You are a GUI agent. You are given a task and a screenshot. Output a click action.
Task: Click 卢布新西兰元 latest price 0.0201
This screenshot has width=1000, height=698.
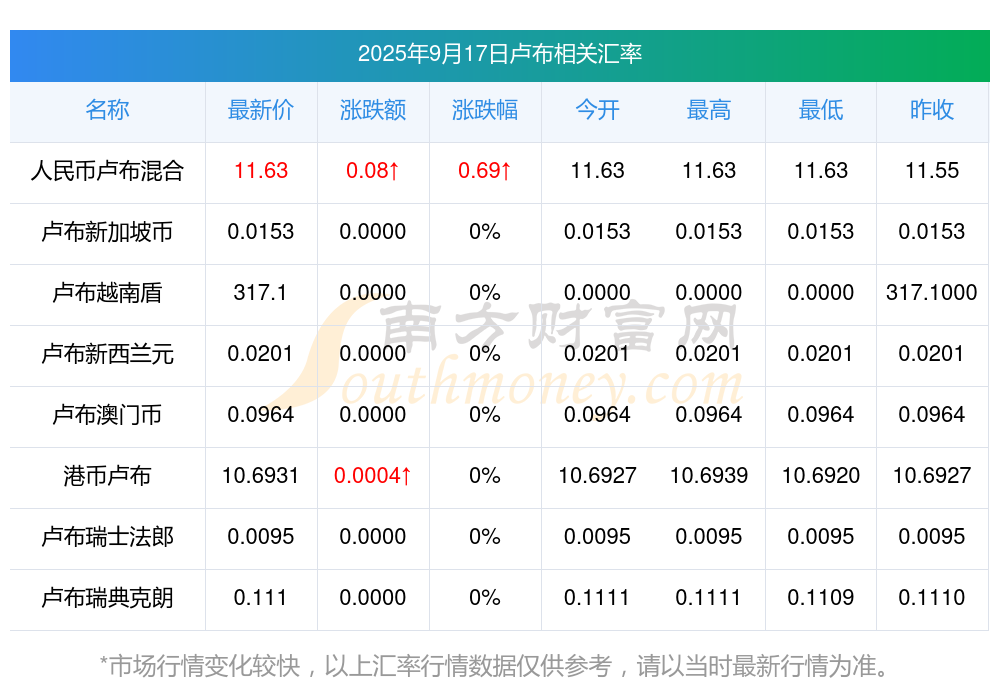click(x=260, y=353)
